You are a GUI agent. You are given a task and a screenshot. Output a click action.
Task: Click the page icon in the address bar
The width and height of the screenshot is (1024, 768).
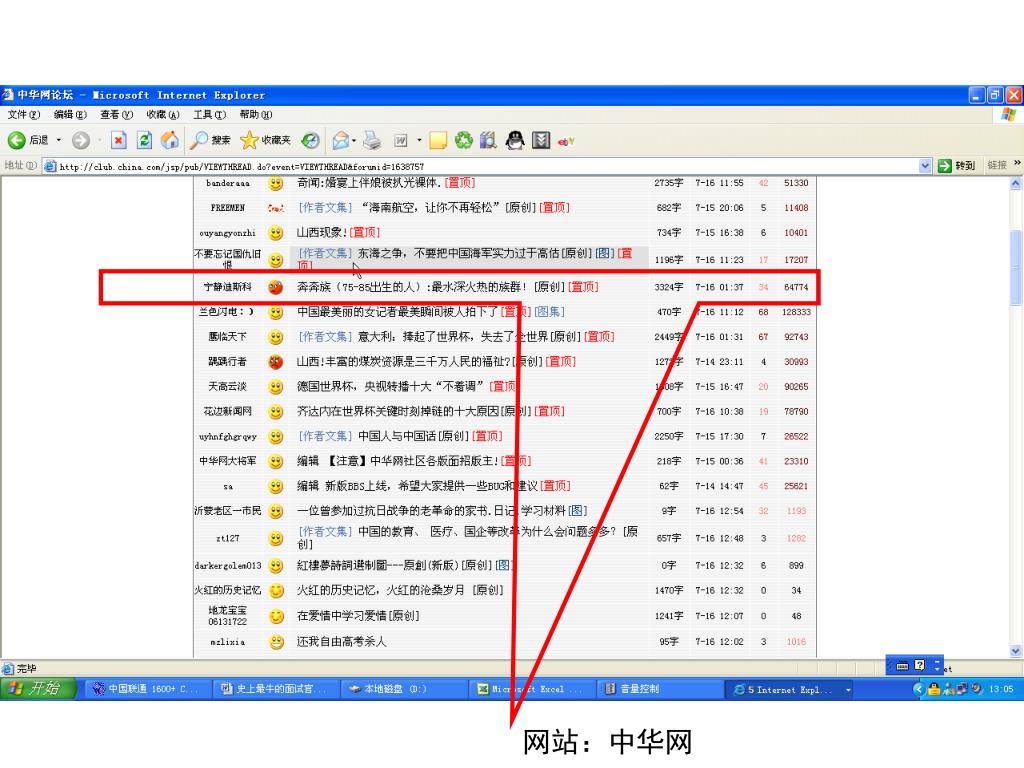50,166
